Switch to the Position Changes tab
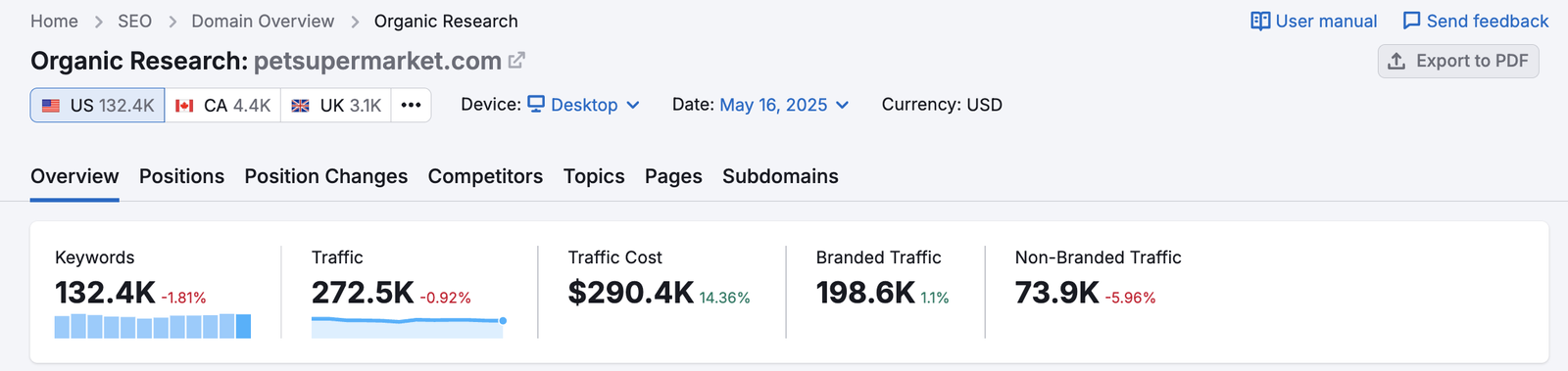This screenshot has height=371, width=1568. (326, 176)
